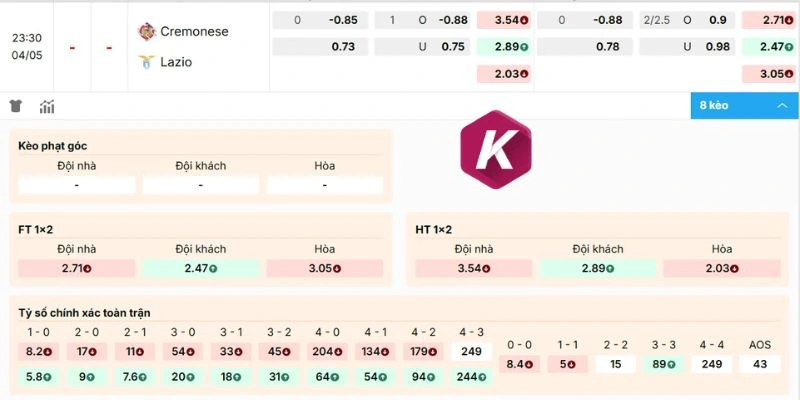The height and width of the screenshot is (400, 800).
Task: Pick handicap odds -0.85
Action: 320,20
